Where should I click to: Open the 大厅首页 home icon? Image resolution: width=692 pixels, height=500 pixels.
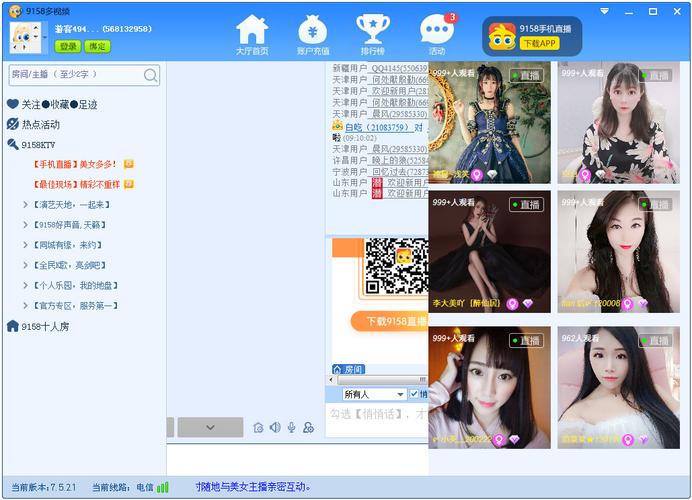[x=252, y=30]
